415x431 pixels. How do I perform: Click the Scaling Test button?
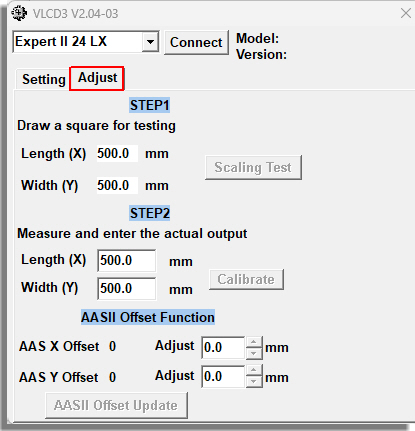pos(253,167)
